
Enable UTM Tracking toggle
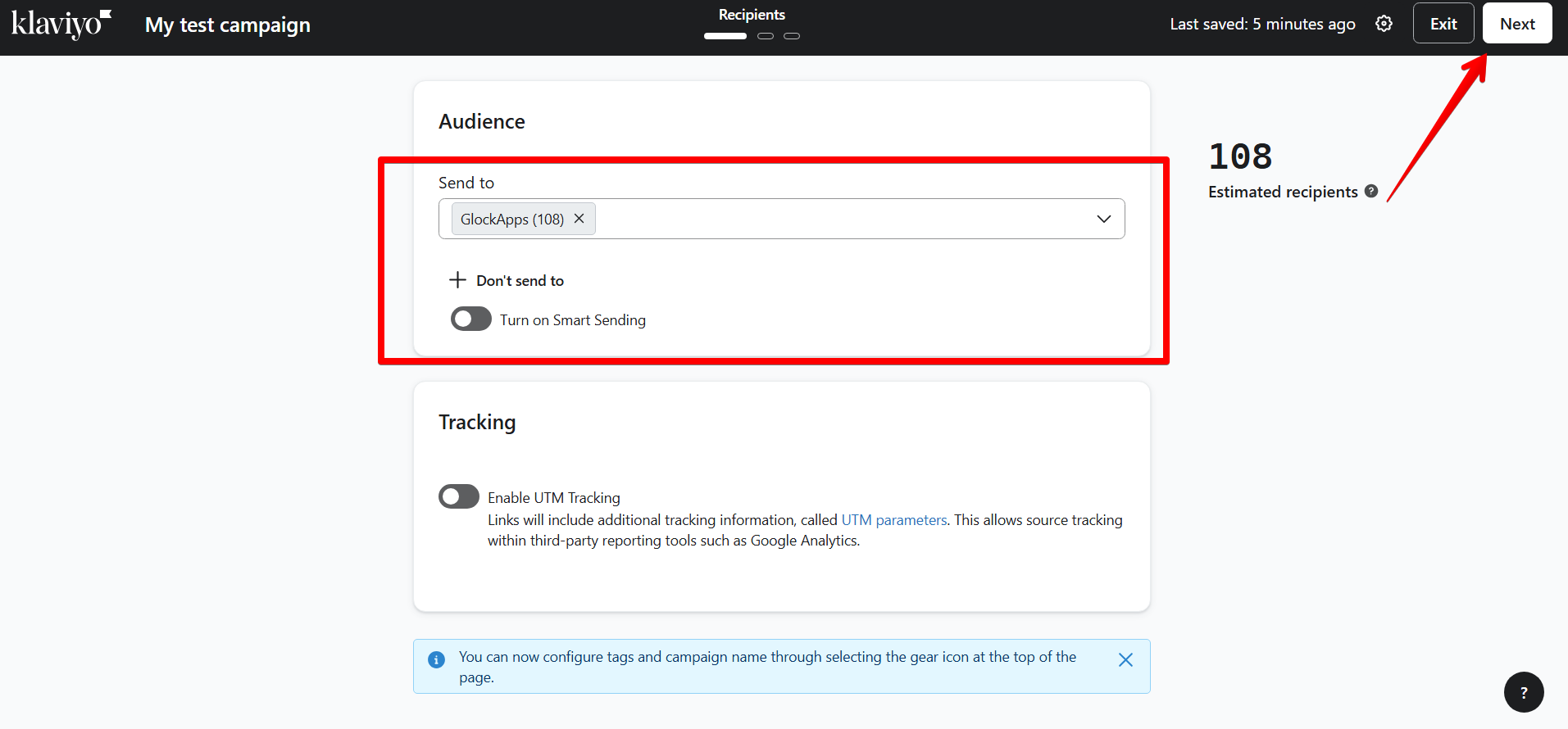(459, 496)
